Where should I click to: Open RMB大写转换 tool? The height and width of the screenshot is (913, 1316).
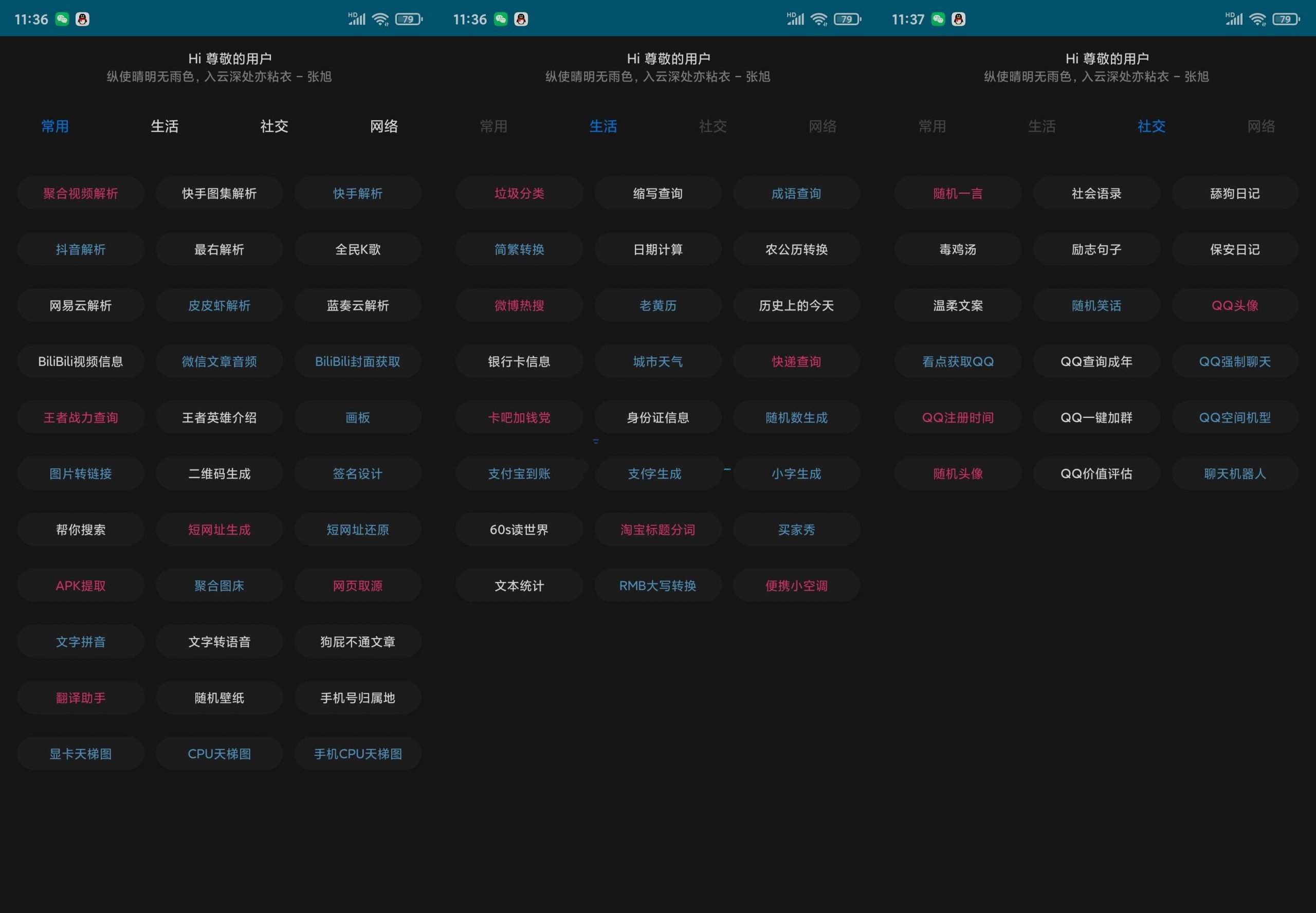tap(659, 586)
